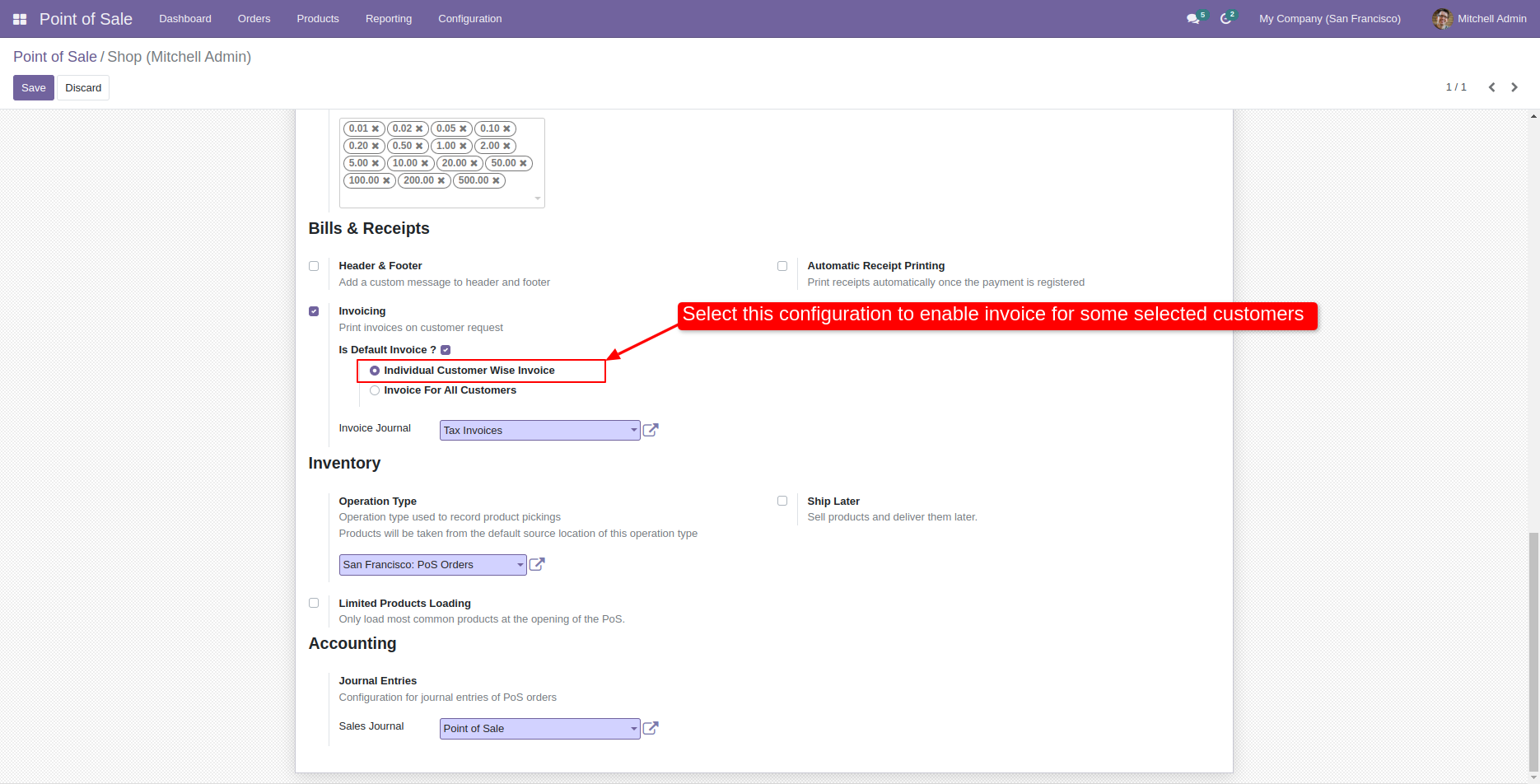Enable Limited Products Loading checkbox
This screenshot has width=1540, height=784.
(x=314, y=603)
